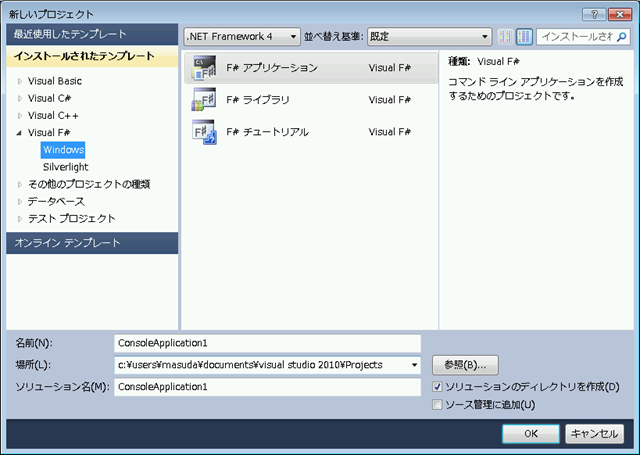This screenshot has width=640, height=455.
Task: Click the 参照(B)... browse button
Action: click(465, 364)
